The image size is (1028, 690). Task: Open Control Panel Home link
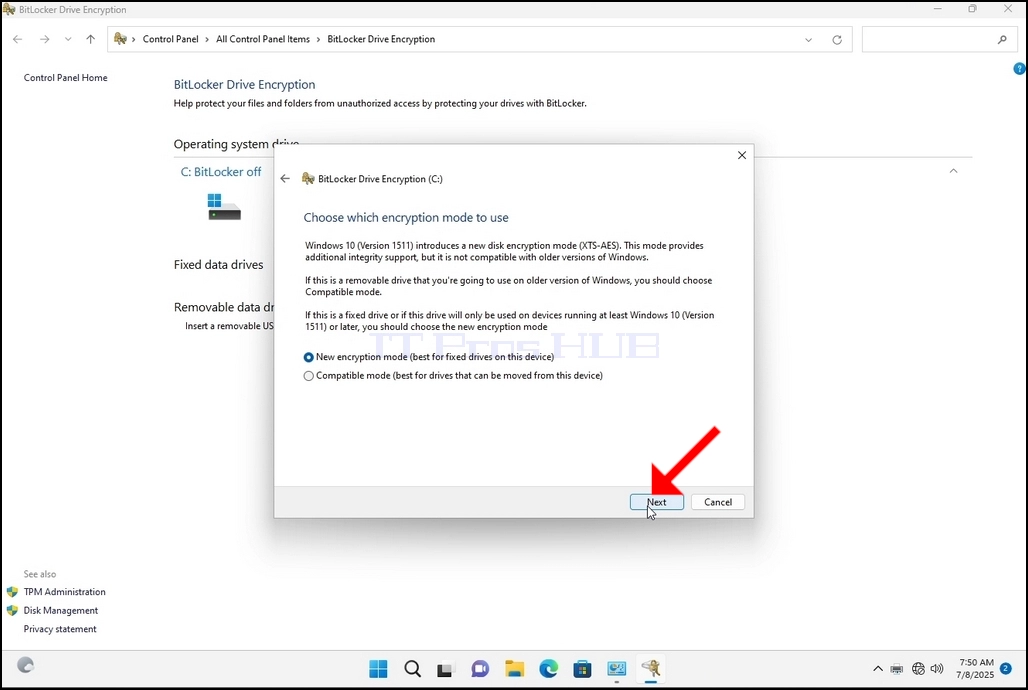coord(66,77)
